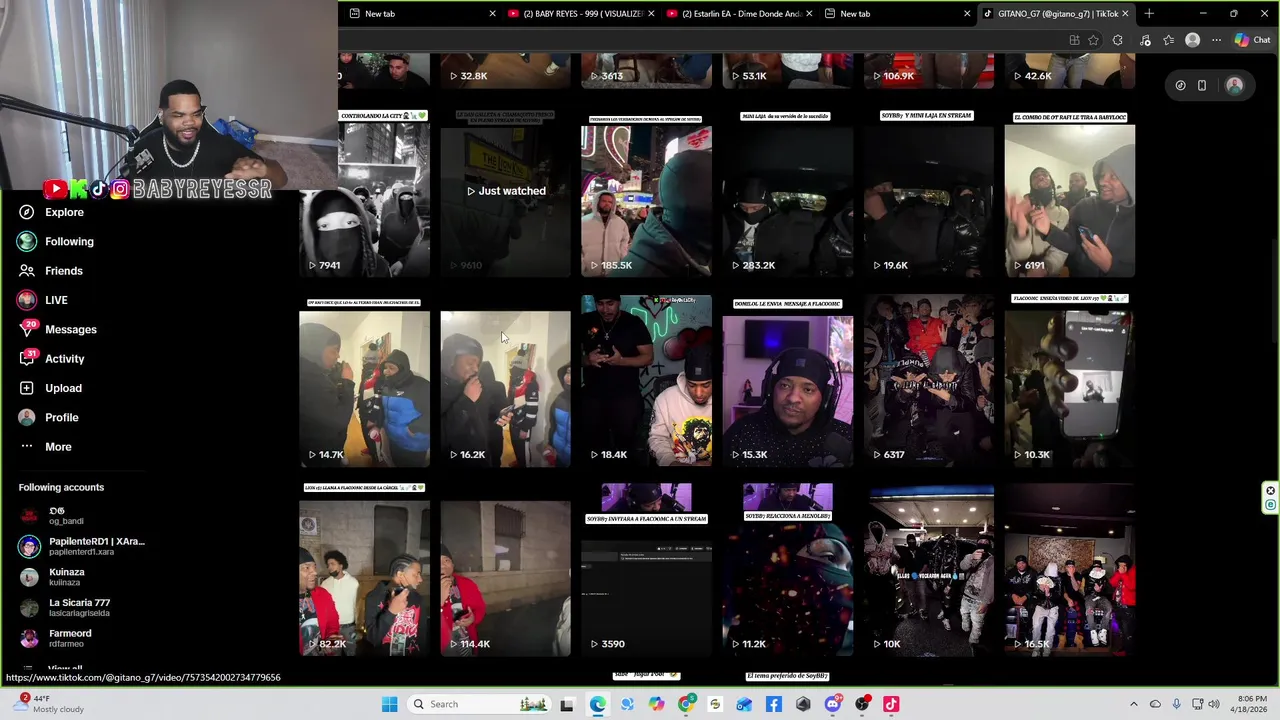The height and width of the screenshot is (720, 1280).
Task: Open a new browser tab
Action: pyautogui.click(x=1149, y=14)
